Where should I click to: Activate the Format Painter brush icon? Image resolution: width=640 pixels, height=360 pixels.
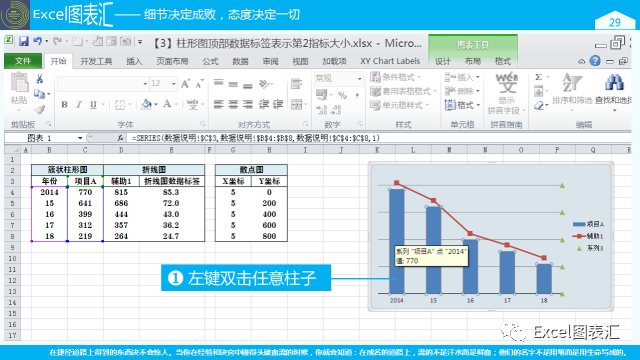[x=40, y=109]
